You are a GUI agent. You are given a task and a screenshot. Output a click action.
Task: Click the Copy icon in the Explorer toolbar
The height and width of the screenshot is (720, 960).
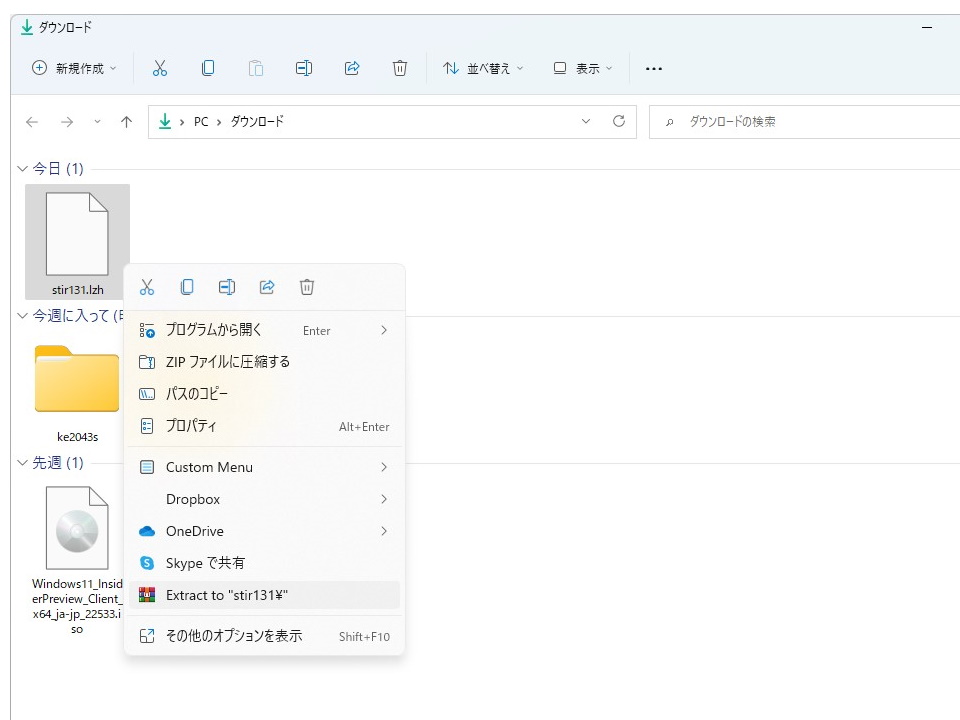208,68
